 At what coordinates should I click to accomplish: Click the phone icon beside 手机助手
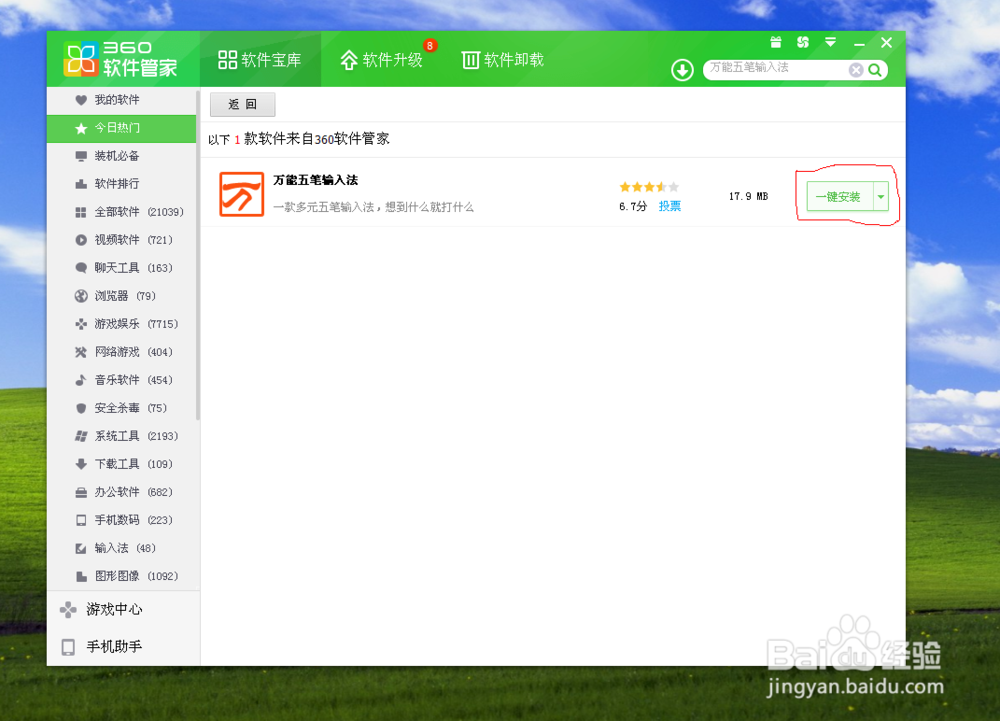tap(68, 647)
